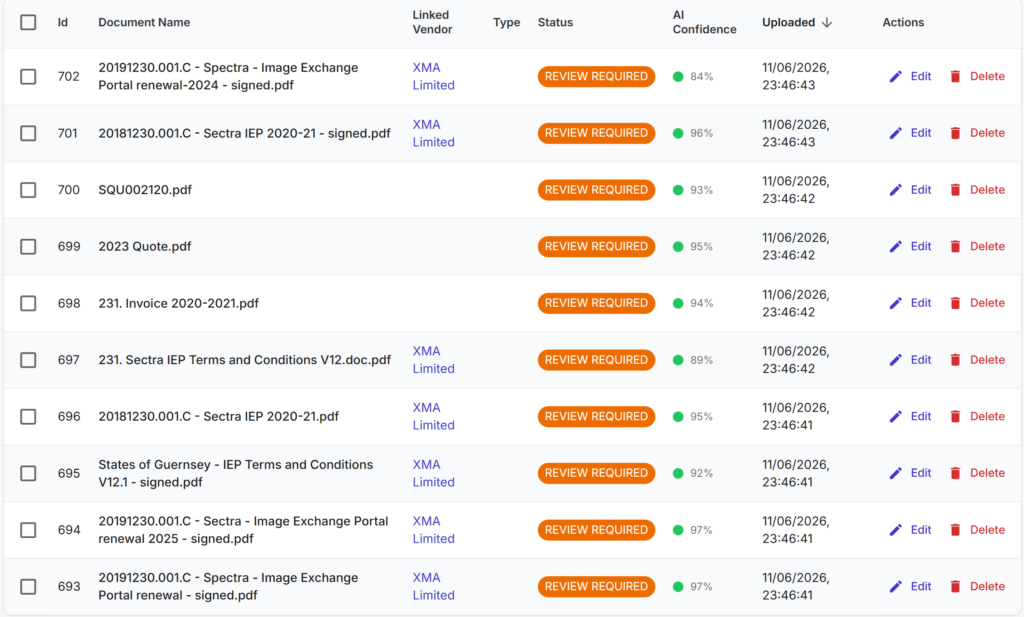Click the trash icon for document 696
This screenshot has width=1024, height=617.
(955, 417)
